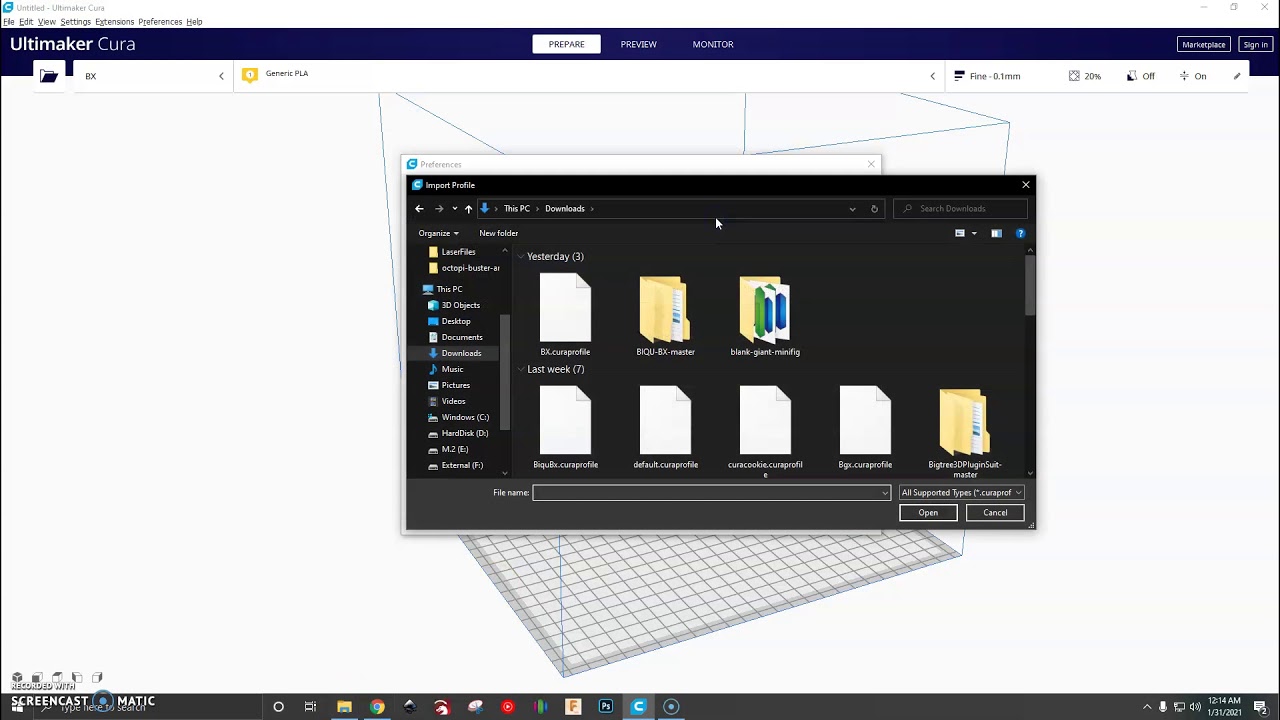Viewport: 1280px width, 720px height.
Task: Click the Open button
Action: click(928, 513)
